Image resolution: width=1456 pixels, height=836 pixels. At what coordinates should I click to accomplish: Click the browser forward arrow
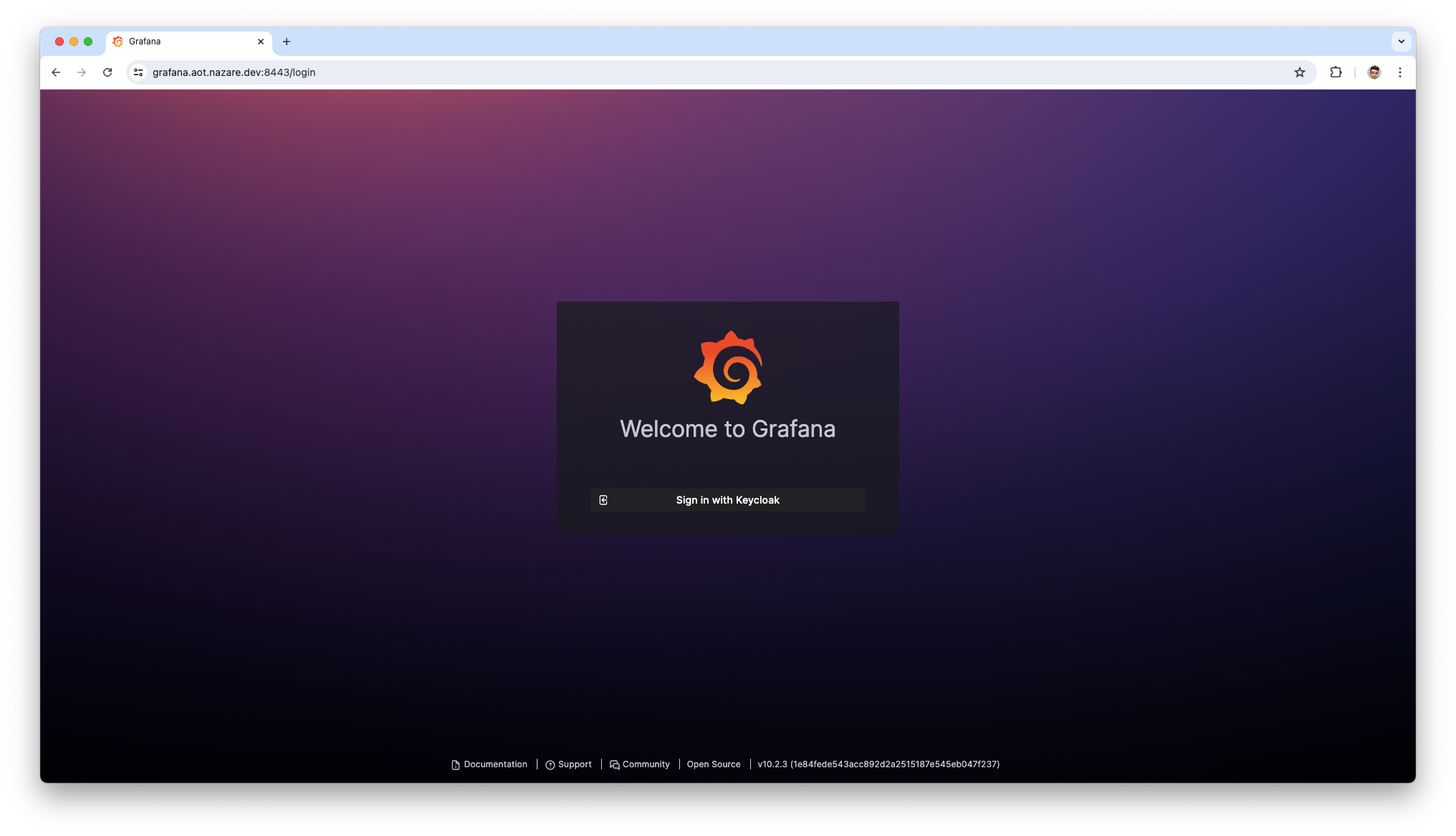(x=82, y=72)
